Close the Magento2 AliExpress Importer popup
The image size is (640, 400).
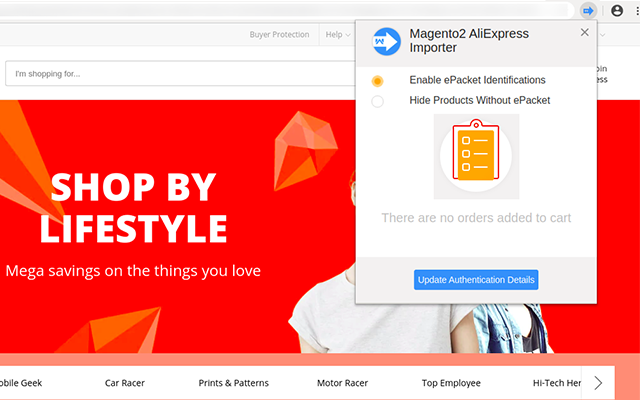[584, 32]
